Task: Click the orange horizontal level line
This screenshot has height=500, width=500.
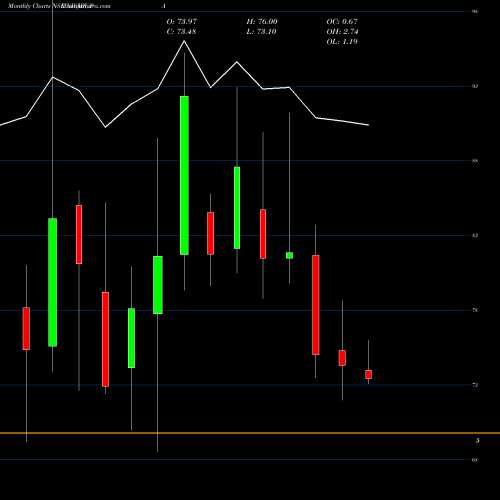Action: (x=250, y=433)
